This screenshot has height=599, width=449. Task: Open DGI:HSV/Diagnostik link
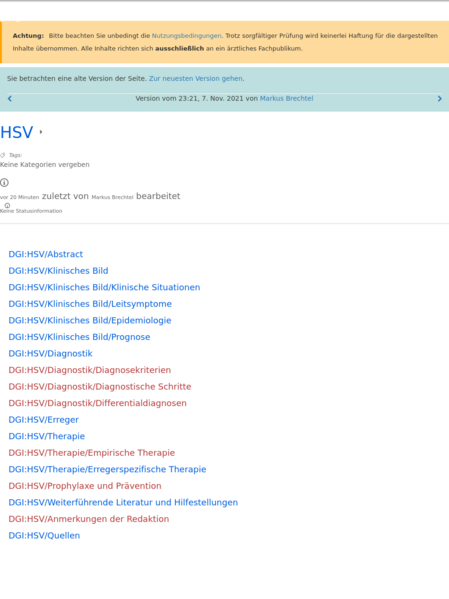tap(50, 353)
